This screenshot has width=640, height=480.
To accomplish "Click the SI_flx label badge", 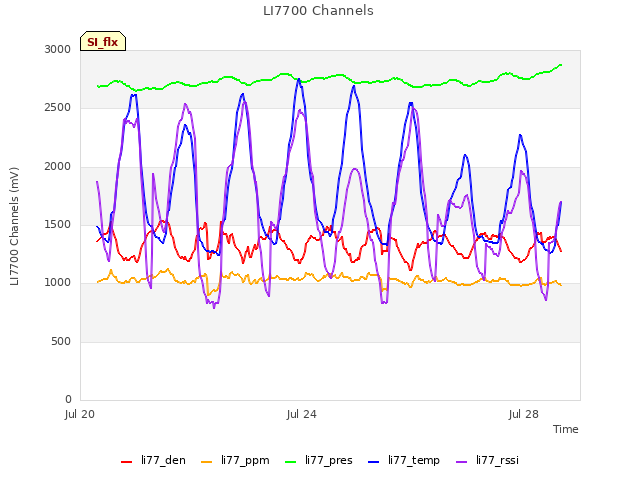I will [x=103, y=41].
